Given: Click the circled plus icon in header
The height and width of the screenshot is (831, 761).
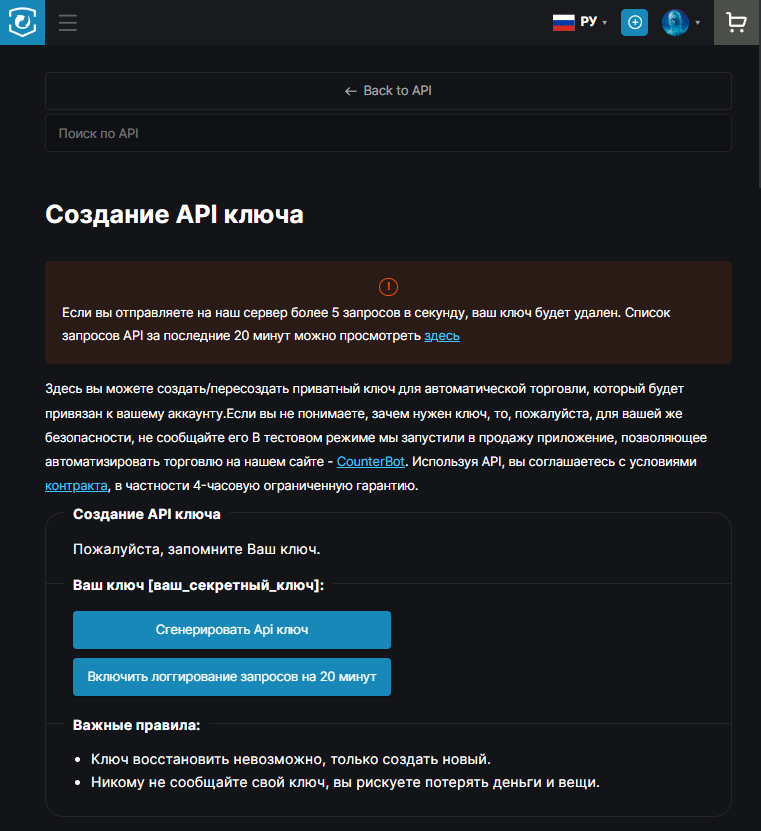Looking at the screenshot, I should click(634, 22).
